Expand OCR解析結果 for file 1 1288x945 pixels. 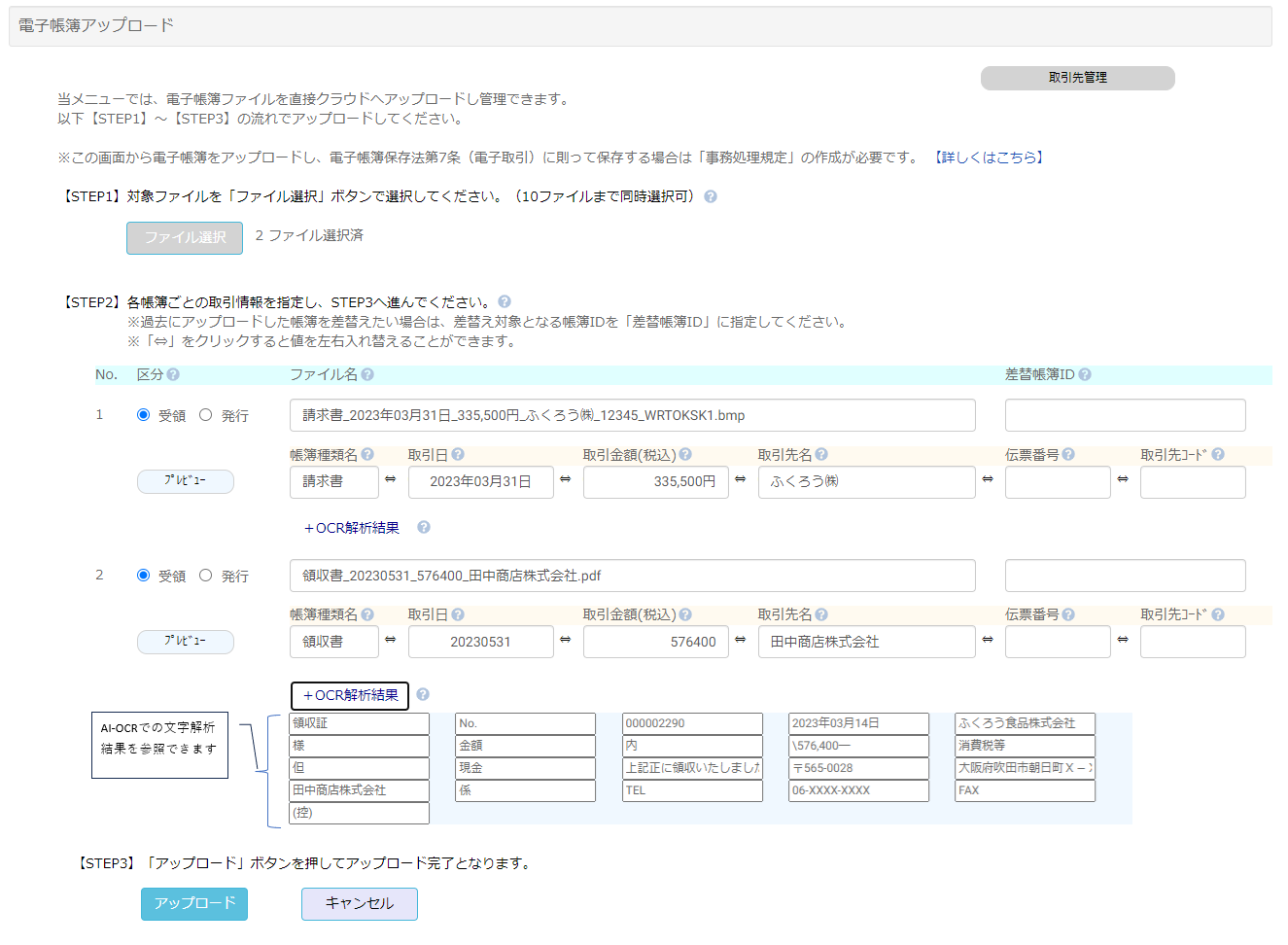(x=352, y=528)
